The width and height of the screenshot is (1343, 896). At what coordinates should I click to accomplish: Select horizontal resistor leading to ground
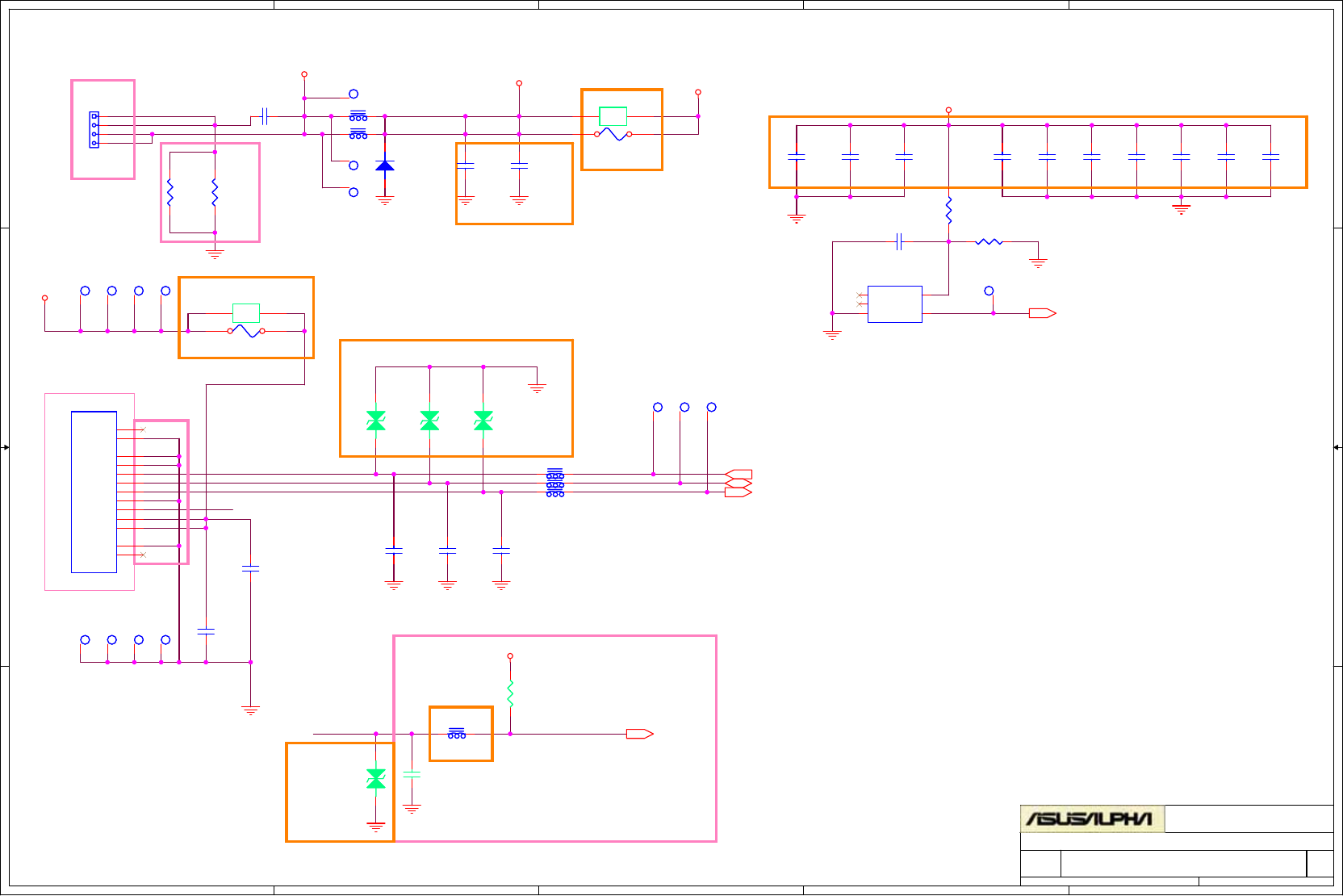[989, 241]
